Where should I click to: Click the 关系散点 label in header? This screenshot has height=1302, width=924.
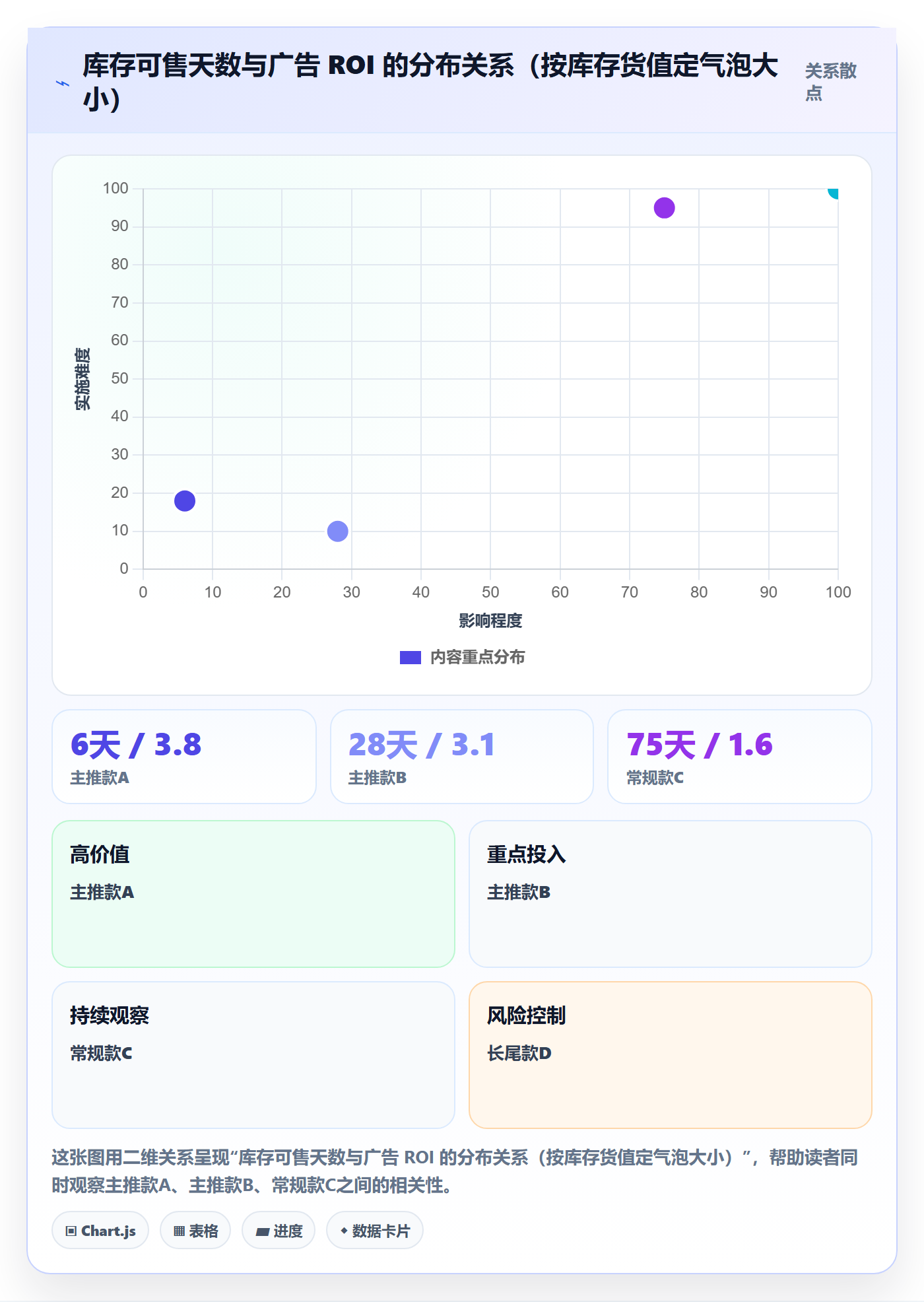(x=830, y=82)
